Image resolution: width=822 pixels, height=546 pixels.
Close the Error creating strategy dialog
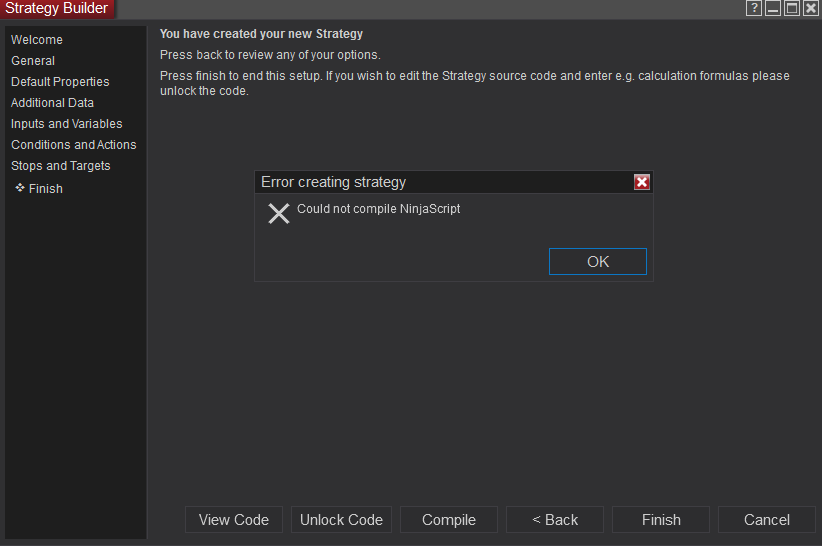[642, 182]
